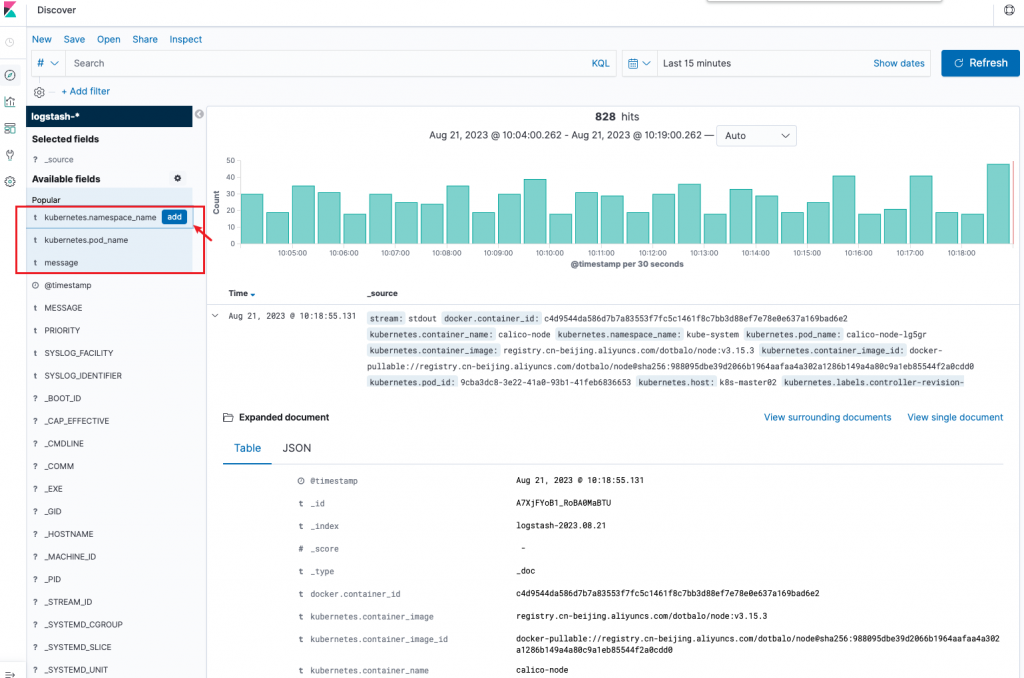
Task: Click the _index row in document table
Action: click(x=613, y=526)
